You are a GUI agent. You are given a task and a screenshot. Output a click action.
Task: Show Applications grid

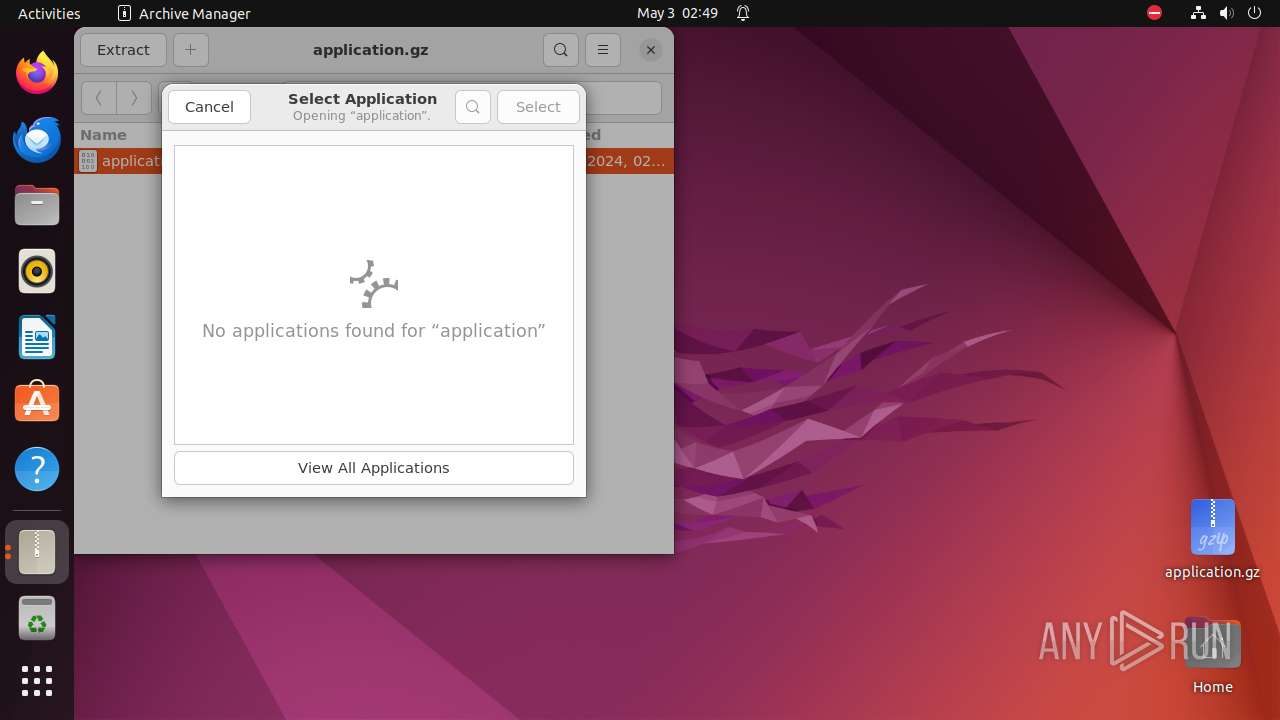click(37, 681)
